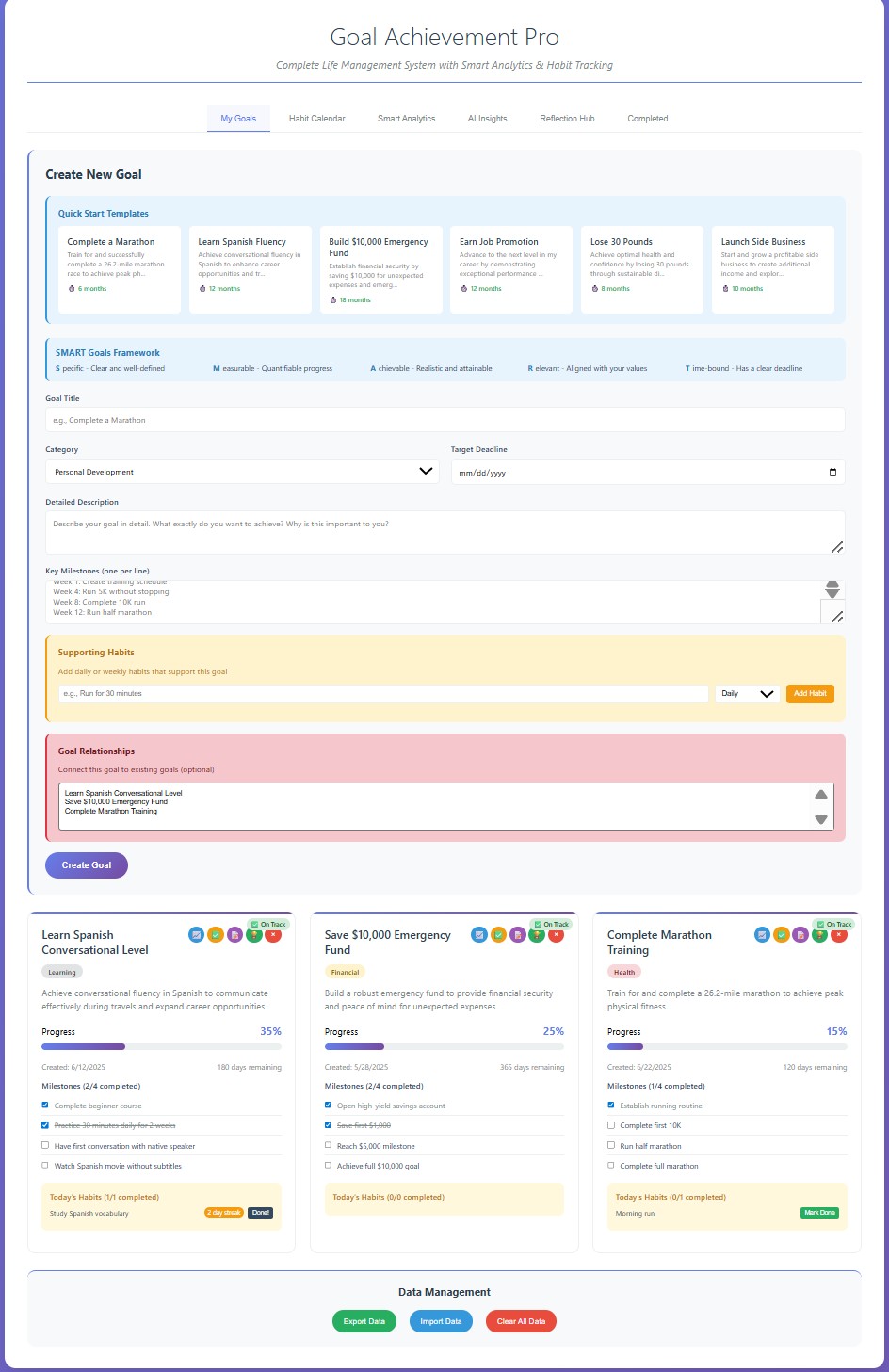Tick the 'Reach $5,000 milestone' checkbox

(x=328, y=1146)
